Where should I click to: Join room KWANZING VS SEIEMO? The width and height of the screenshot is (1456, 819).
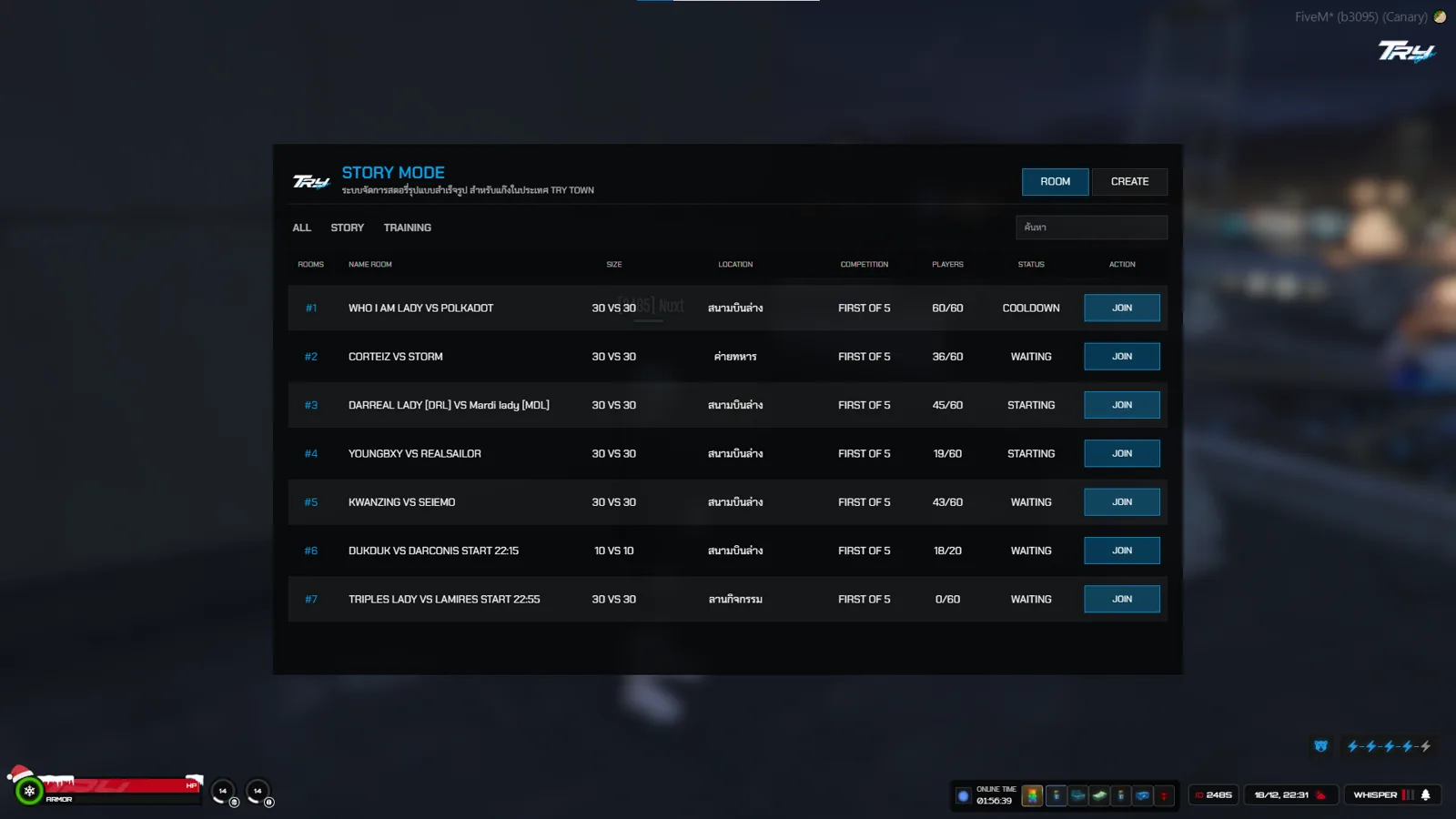[x=1122, y=502]
